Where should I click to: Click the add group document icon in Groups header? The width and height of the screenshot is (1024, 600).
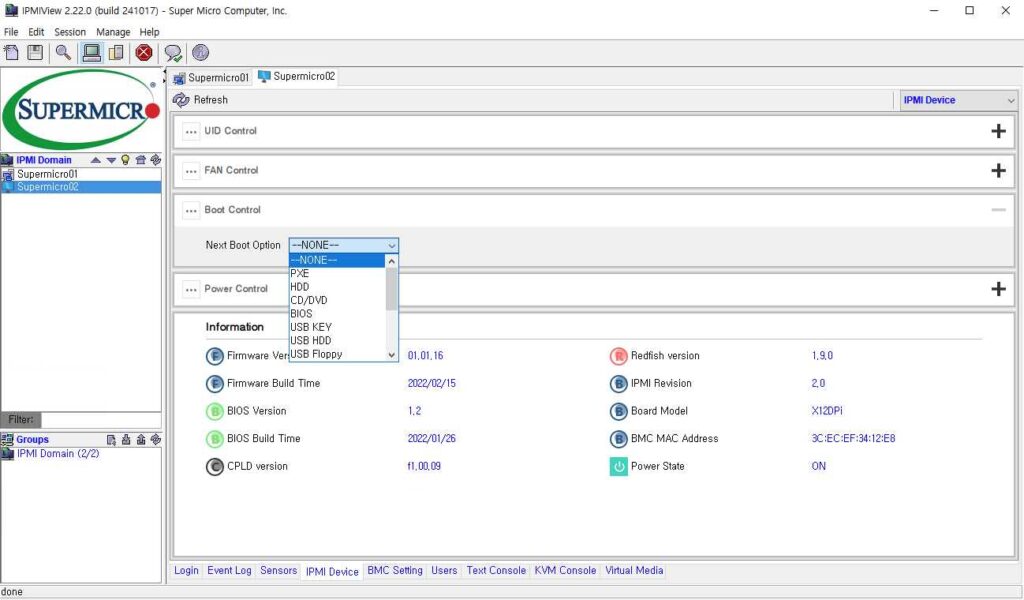click(111, 440)
